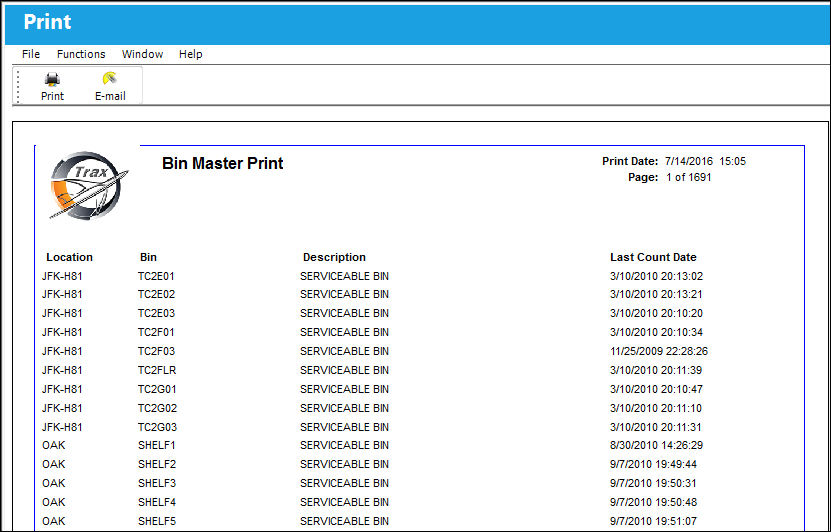831x532 pixels.
Task: Click JFK-H81 location in TC2G03 row
Action: [63, 427]
